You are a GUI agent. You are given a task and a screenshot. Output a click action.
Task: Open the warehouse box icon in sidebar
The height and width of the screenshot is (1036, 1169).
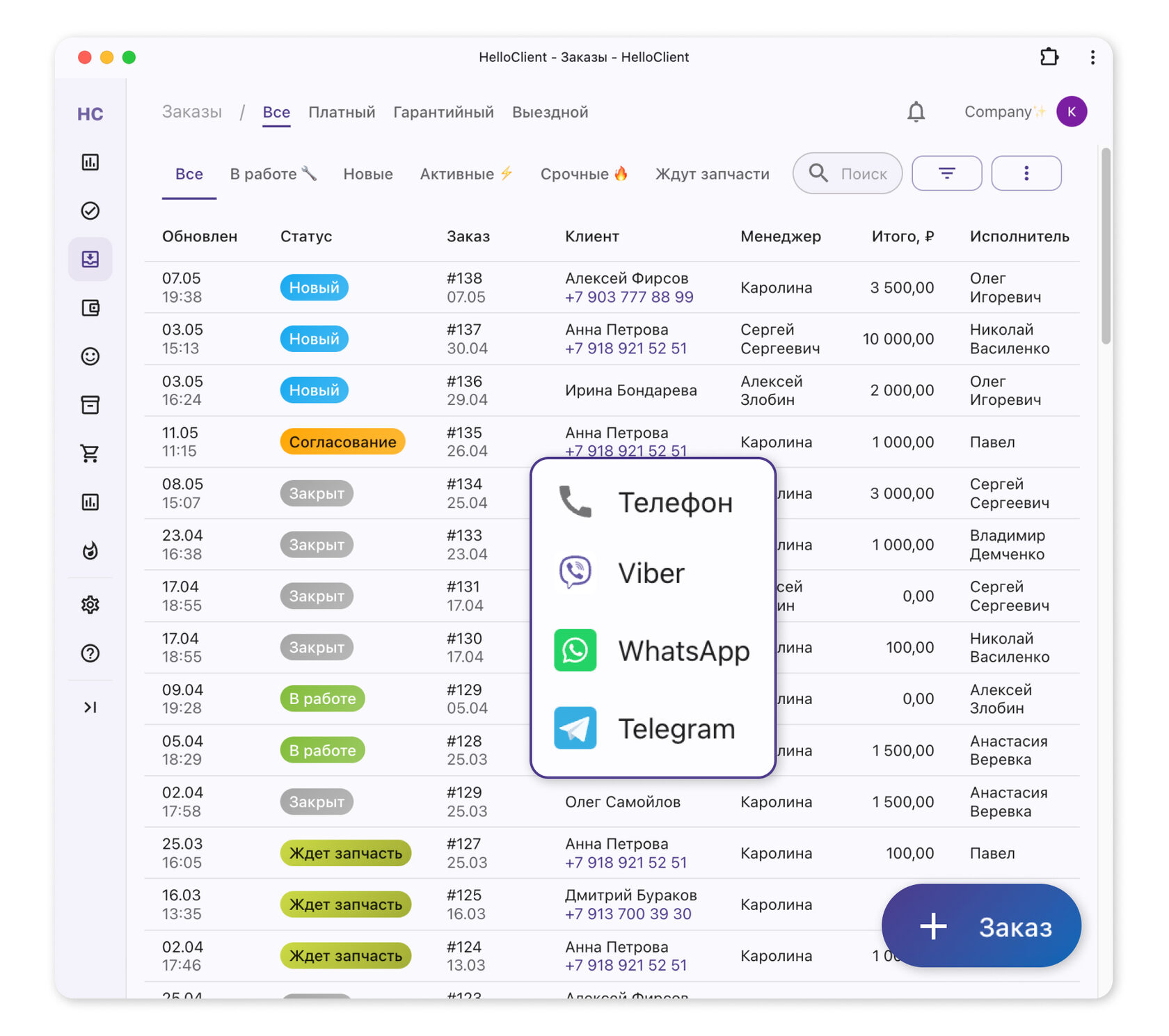[90, 405]
